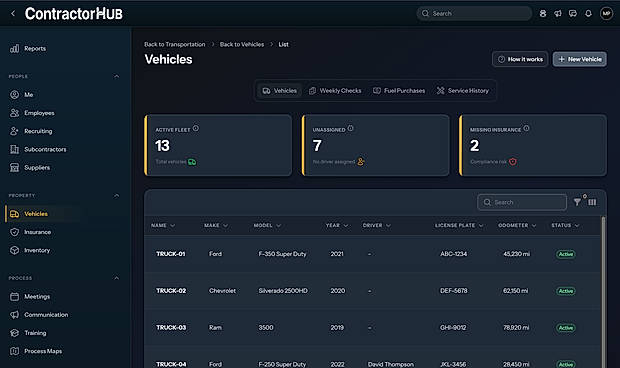
Task: Click the vehicles table Search field
Action: click(x=522, y=202)
